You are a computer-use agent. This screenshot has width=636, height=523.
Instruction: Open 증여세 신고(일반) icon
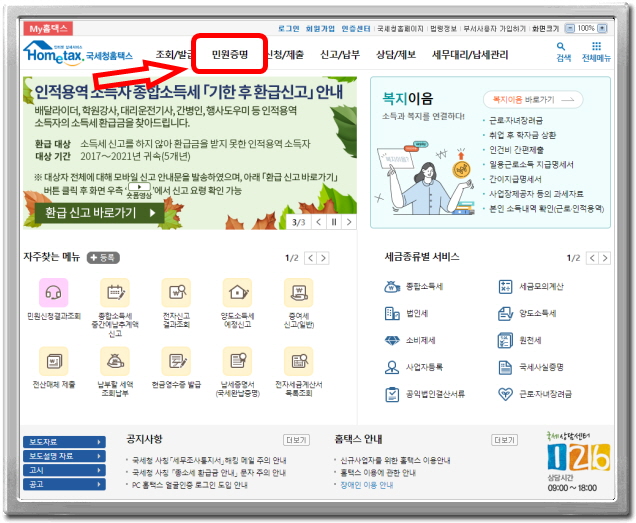[x=299, y=292]
